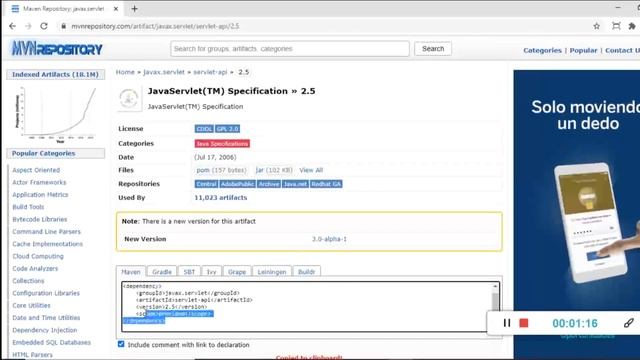Open the Java.net repository badge
Image resolution: width=640 pixels, height=360 pixels.
click(295, 184)
